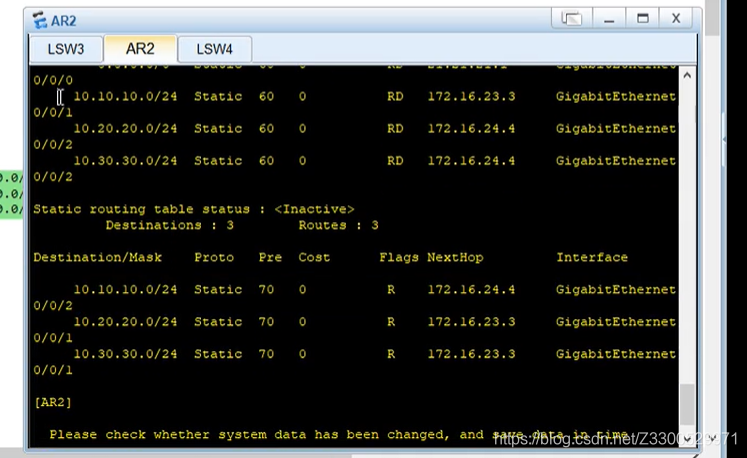
Task: Click the 'Interface' column header
Action: point(592,257)
